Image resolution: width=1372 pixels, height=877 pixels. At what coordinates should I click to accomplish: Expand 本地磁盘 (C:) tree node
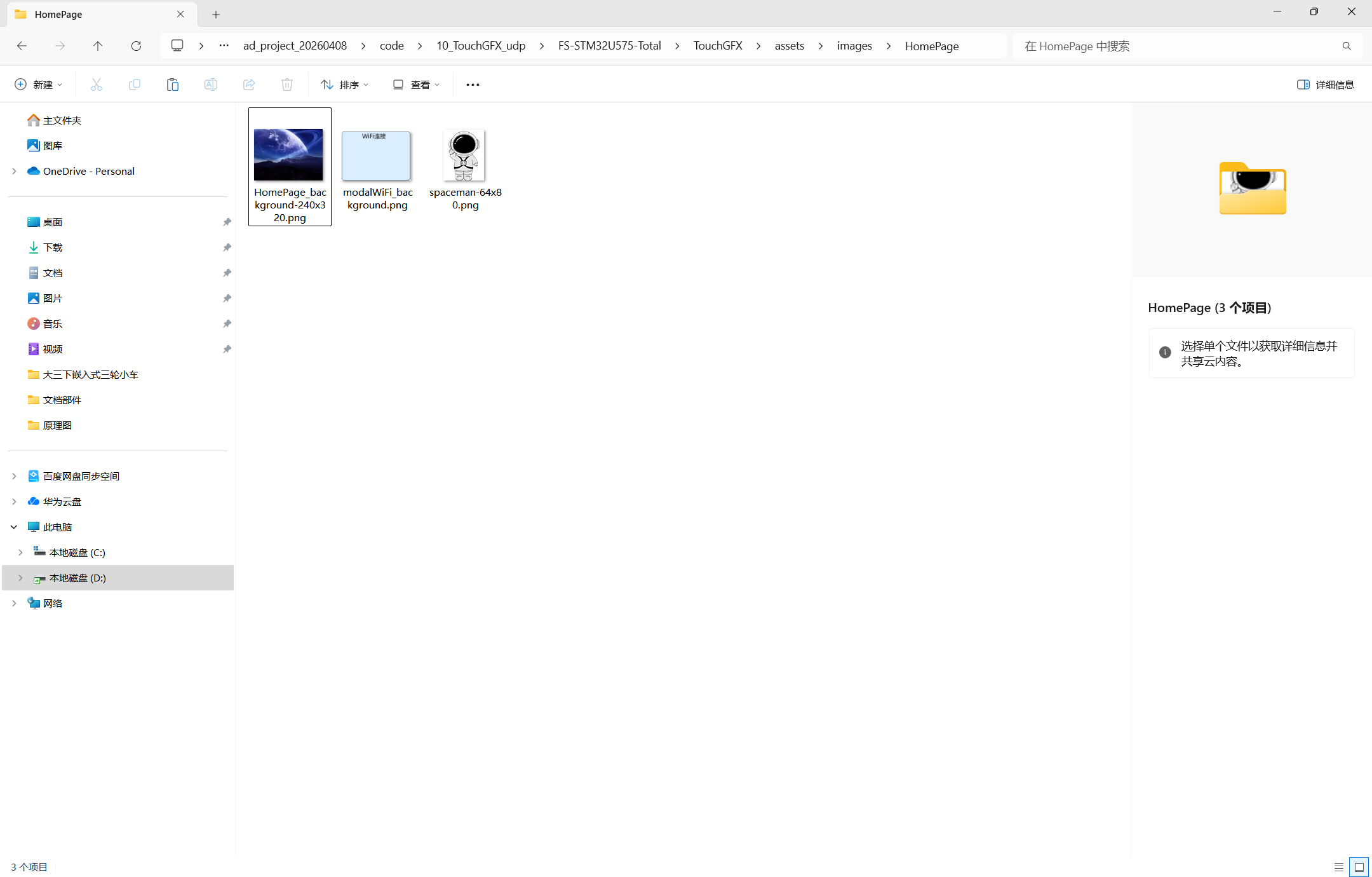click(20, 552)
